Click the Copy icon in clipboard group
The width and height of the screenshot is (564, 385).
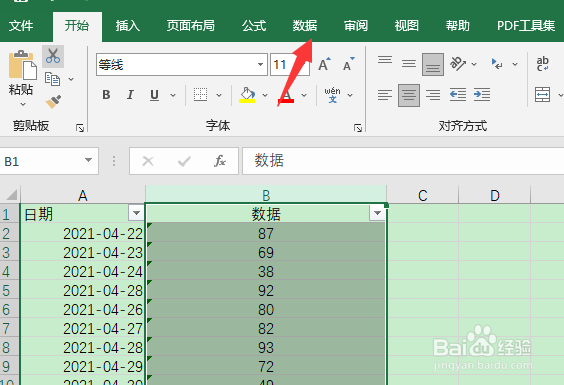(x=53, y=79)
